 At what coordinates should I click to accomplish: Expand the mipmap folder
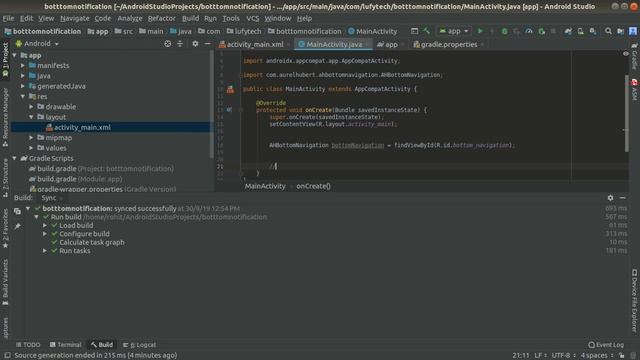click(x=31, y=138)
